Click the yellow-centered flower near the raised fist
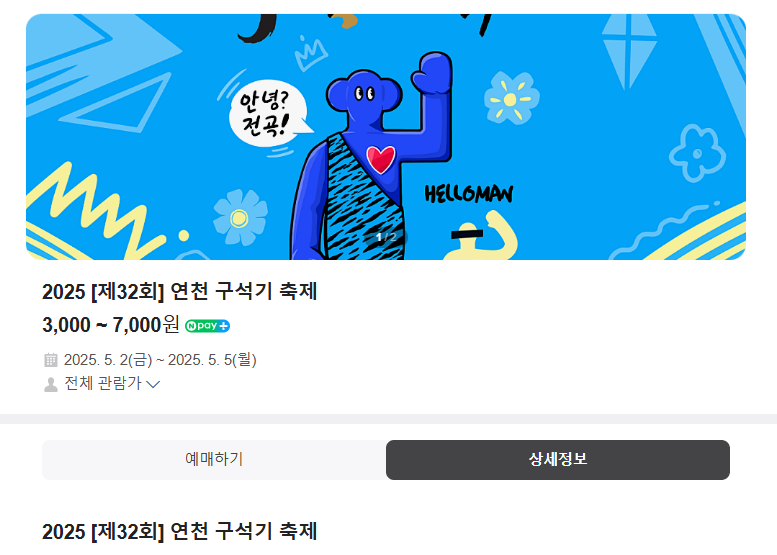Image resolution: width=777 pixels, height=555 pixels. click(511, 99)
